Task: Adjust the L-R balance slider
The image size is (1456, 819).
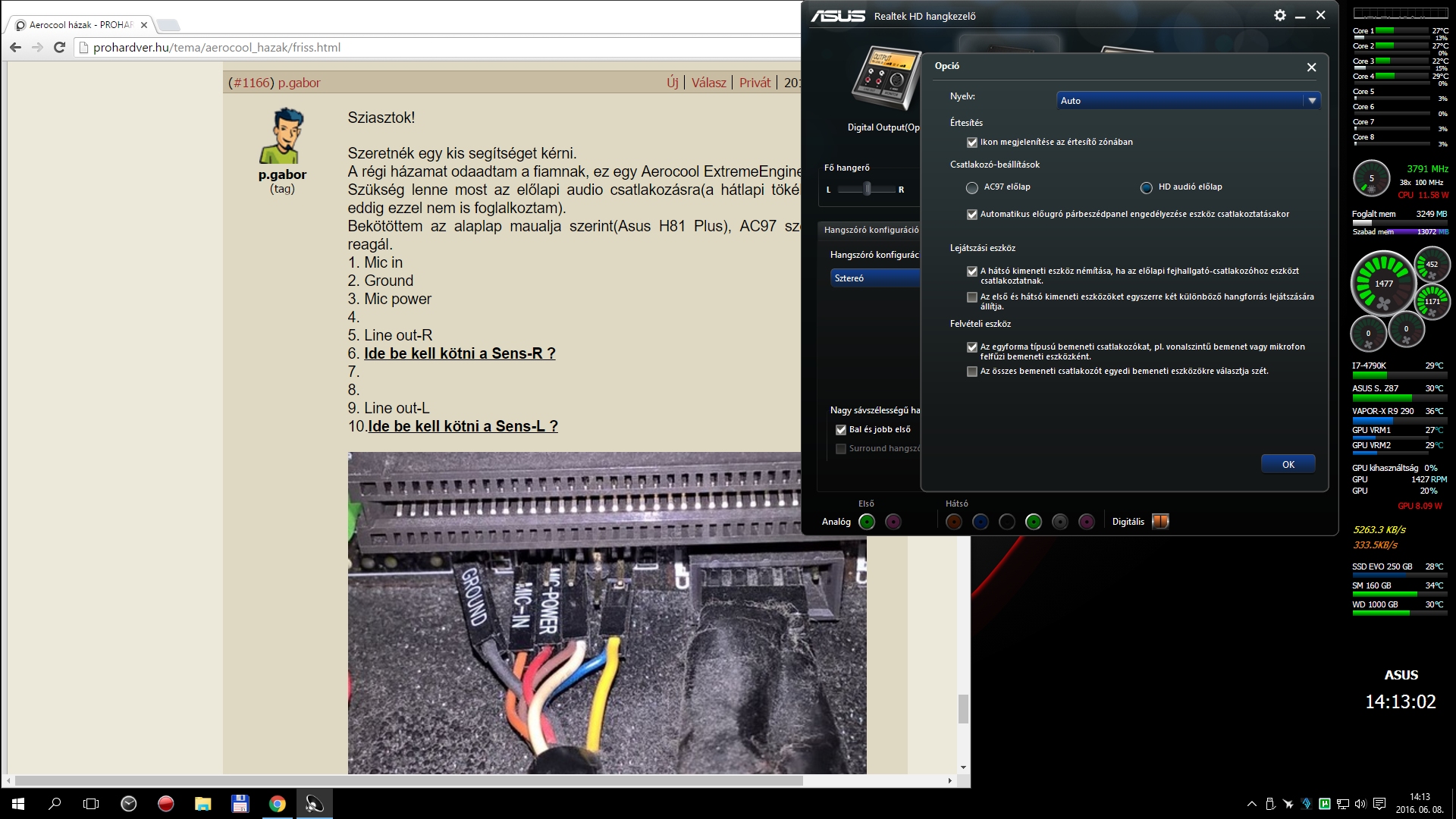Action: click(x=867, y=189)
